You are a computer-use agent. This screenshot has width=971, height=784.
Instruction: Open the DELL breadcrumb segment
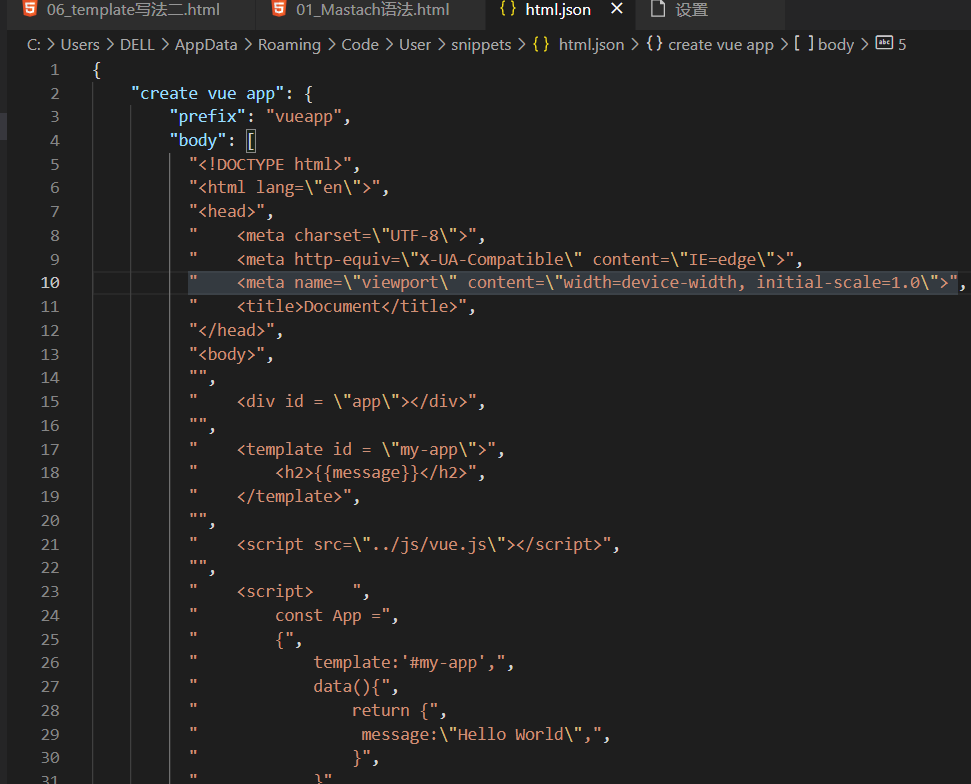click(x=137, y=45)
